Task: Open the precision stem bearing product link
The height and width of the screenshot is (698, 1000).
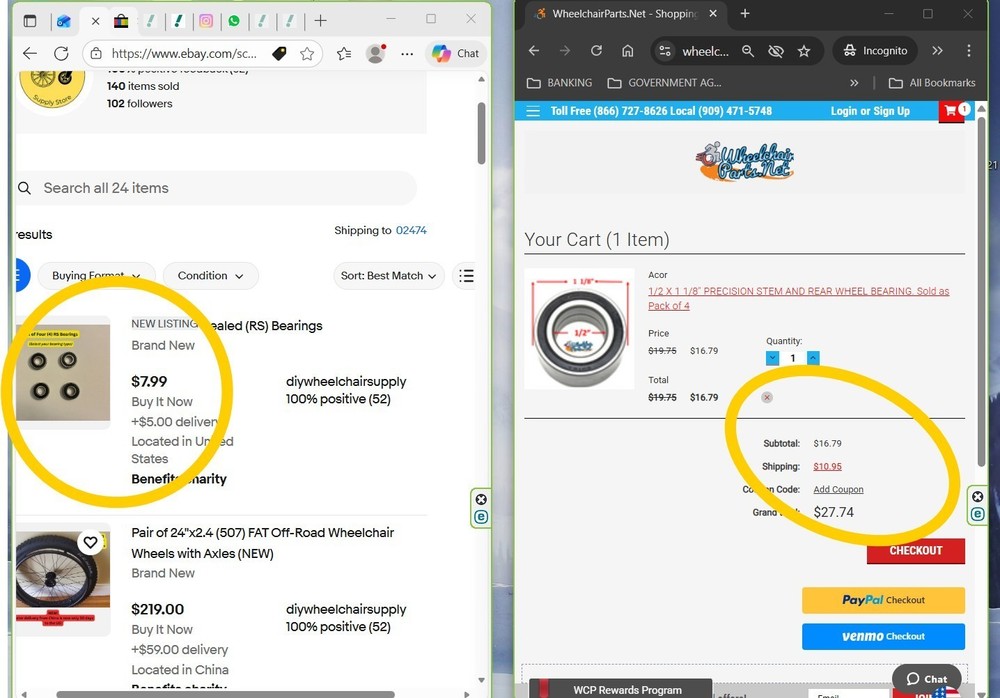Action: [x=798, y=298]
